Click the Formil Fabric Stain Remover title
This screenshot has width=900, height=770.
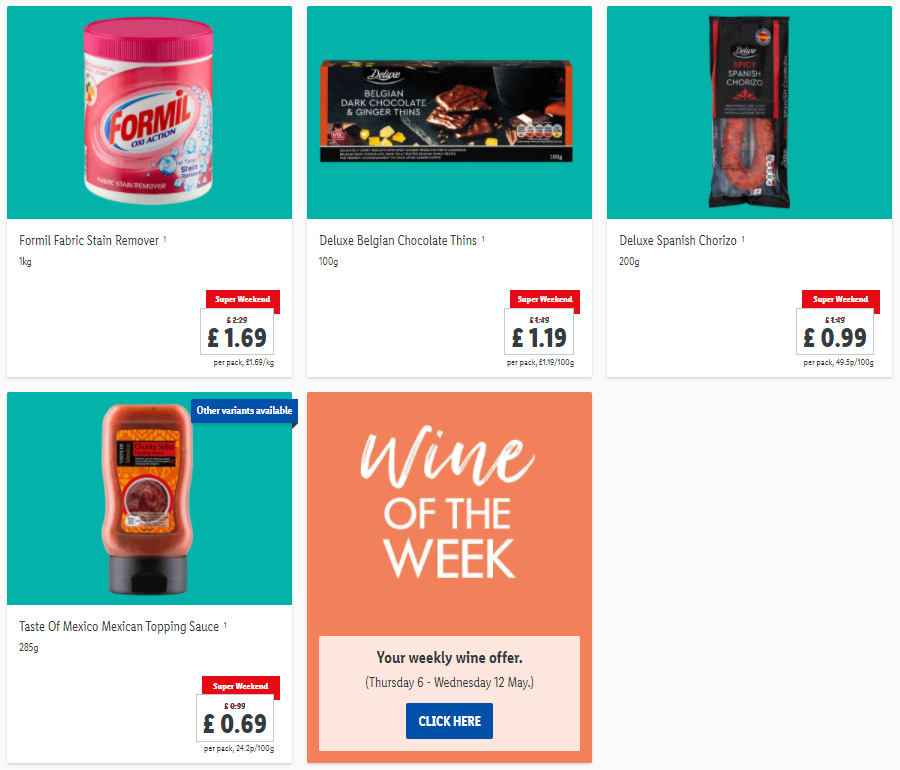point(89,240)
